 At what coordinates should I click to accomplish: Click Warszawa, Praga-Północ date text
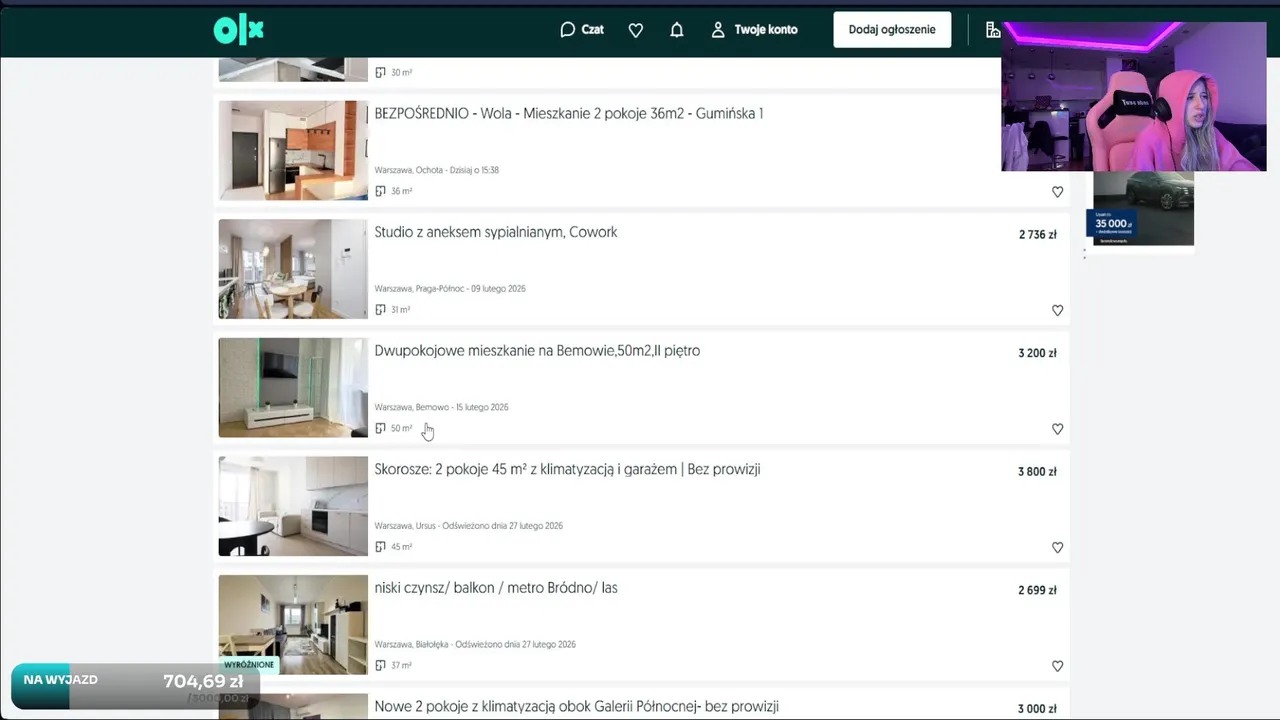tap(449, 289)
